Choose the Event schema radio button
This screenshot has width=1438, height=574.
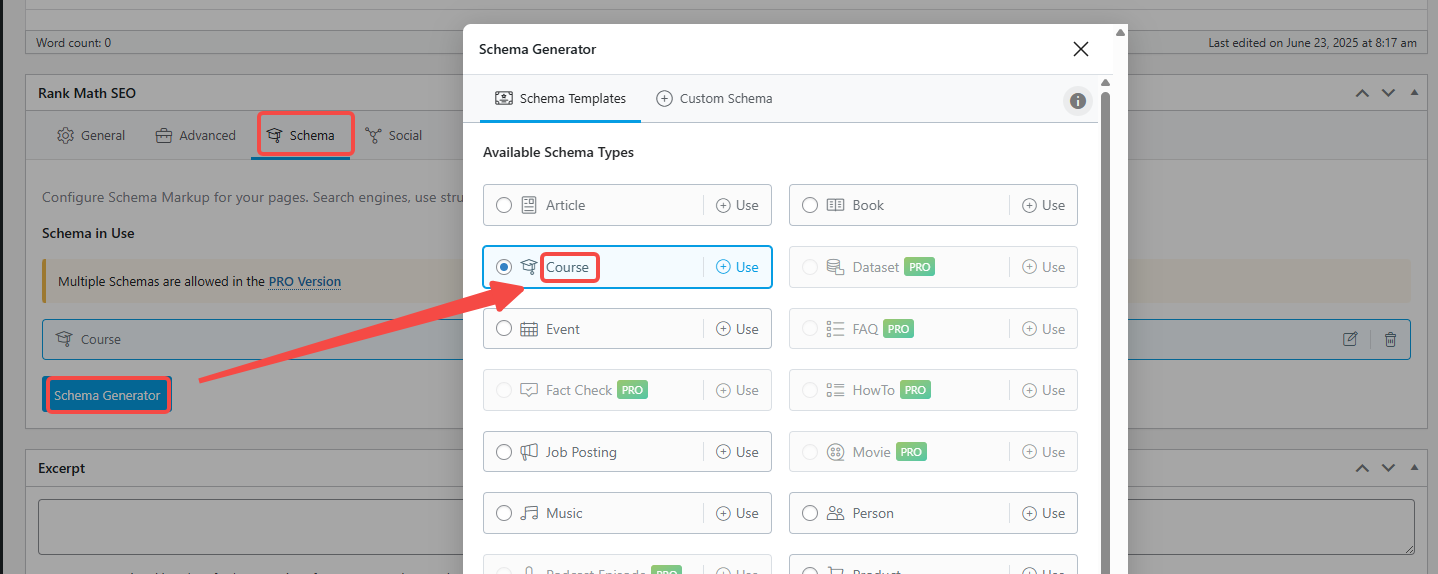click(504, 329)
